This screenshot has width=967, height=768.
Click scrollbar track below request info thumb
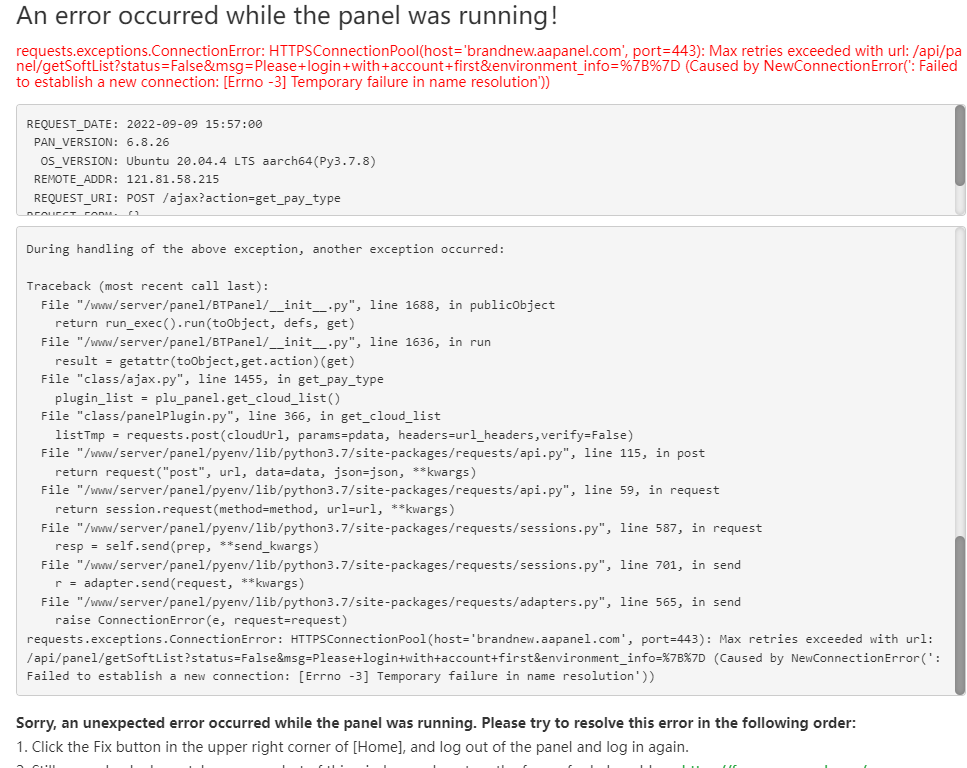[960, 199]
